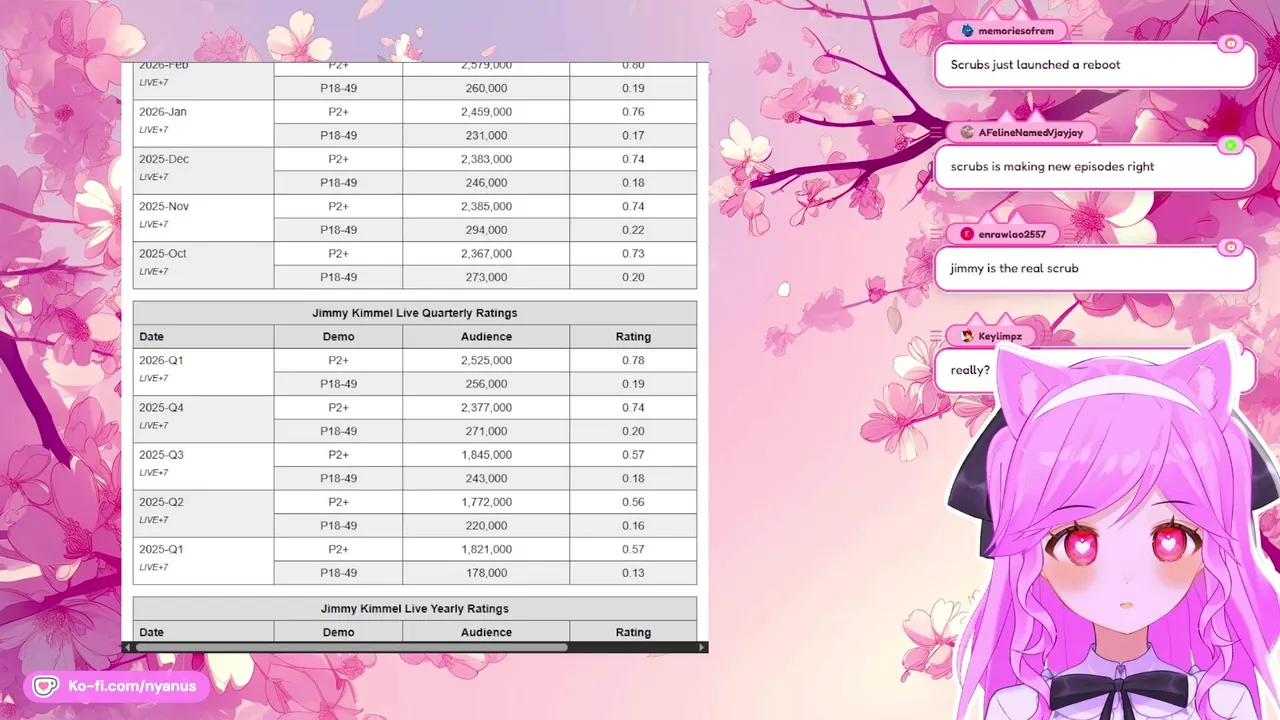The image size is (1280, 720).
Task: Click the 'Jimmy Kimmel Live Yearly Ratings' heading
Action: [415, 609]
